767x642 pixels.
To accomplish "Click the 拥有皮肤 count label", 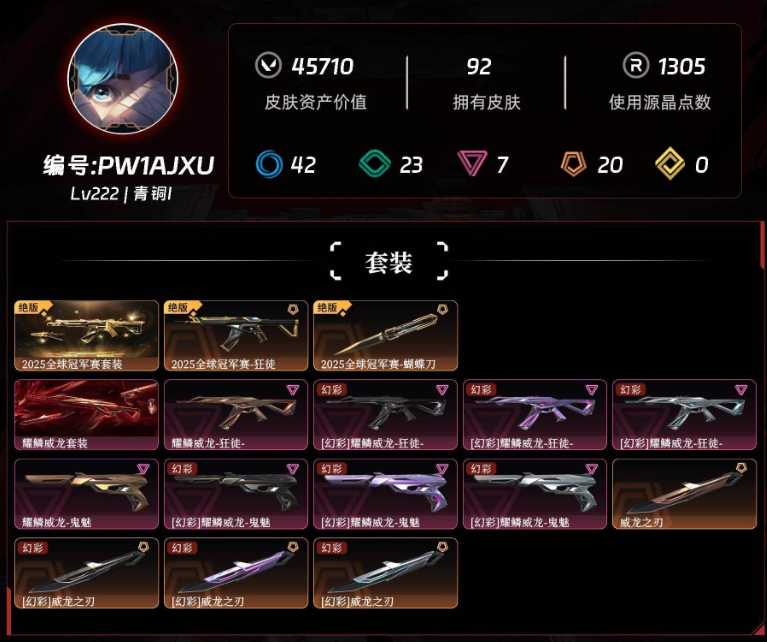I will tap(487, 102).
